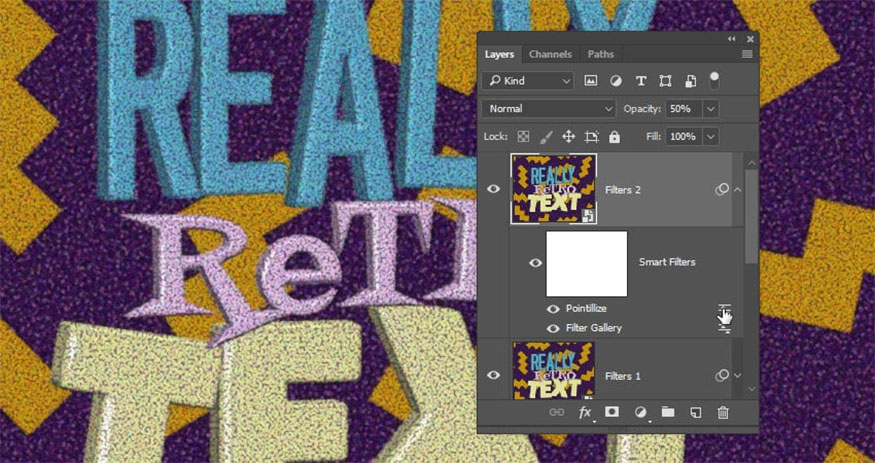Click the Pointillize filter name
The height and width of the screenshot is (463, 875).
[x=586, y=308]
